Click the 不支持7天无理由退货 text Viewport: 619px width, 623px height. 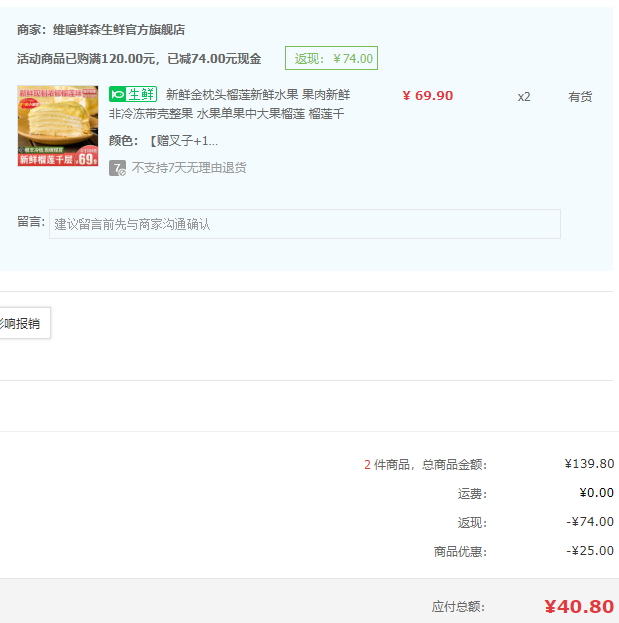(189, 168)
